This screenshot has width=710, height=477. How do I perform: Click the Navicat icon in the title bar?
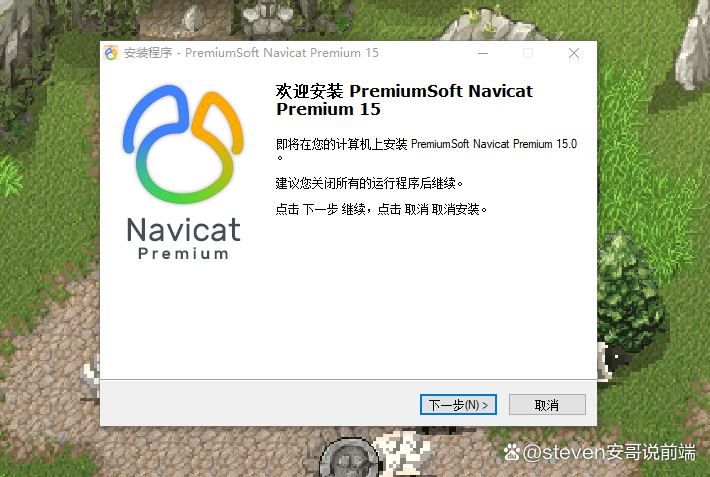point(111,53)
